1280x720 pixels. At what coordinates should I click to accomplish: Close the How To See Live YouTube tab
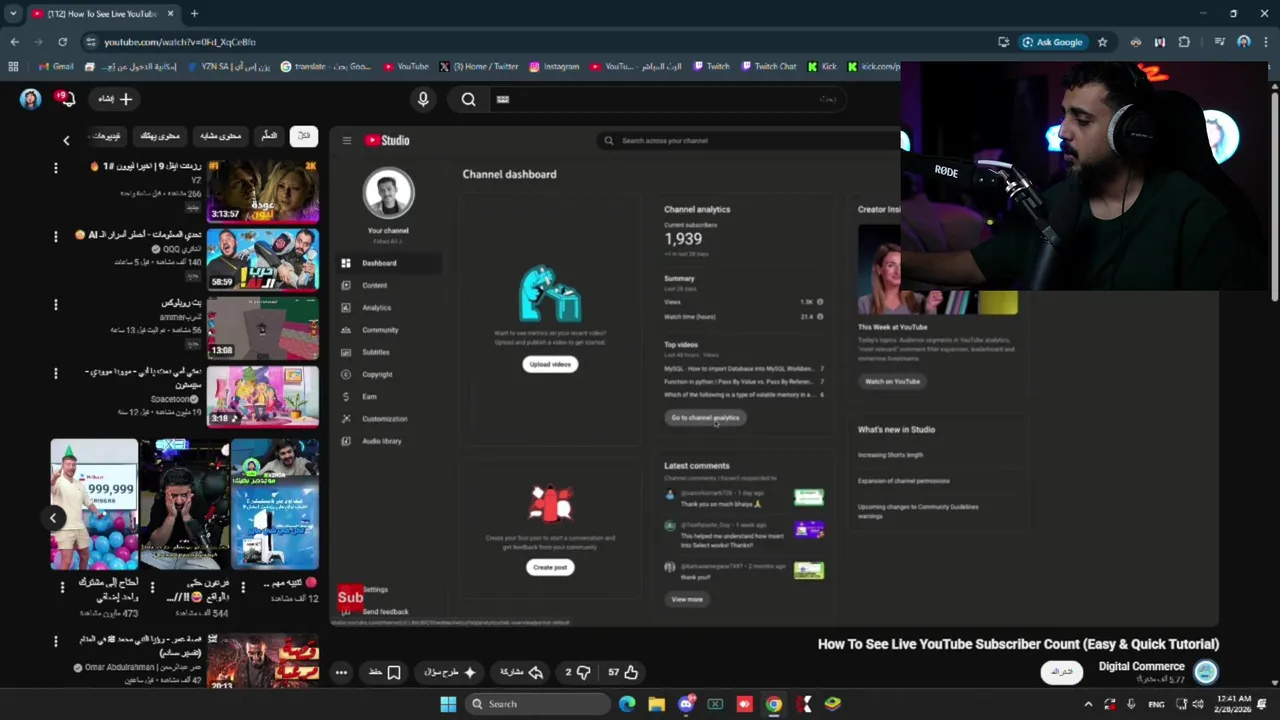(171, 14)
